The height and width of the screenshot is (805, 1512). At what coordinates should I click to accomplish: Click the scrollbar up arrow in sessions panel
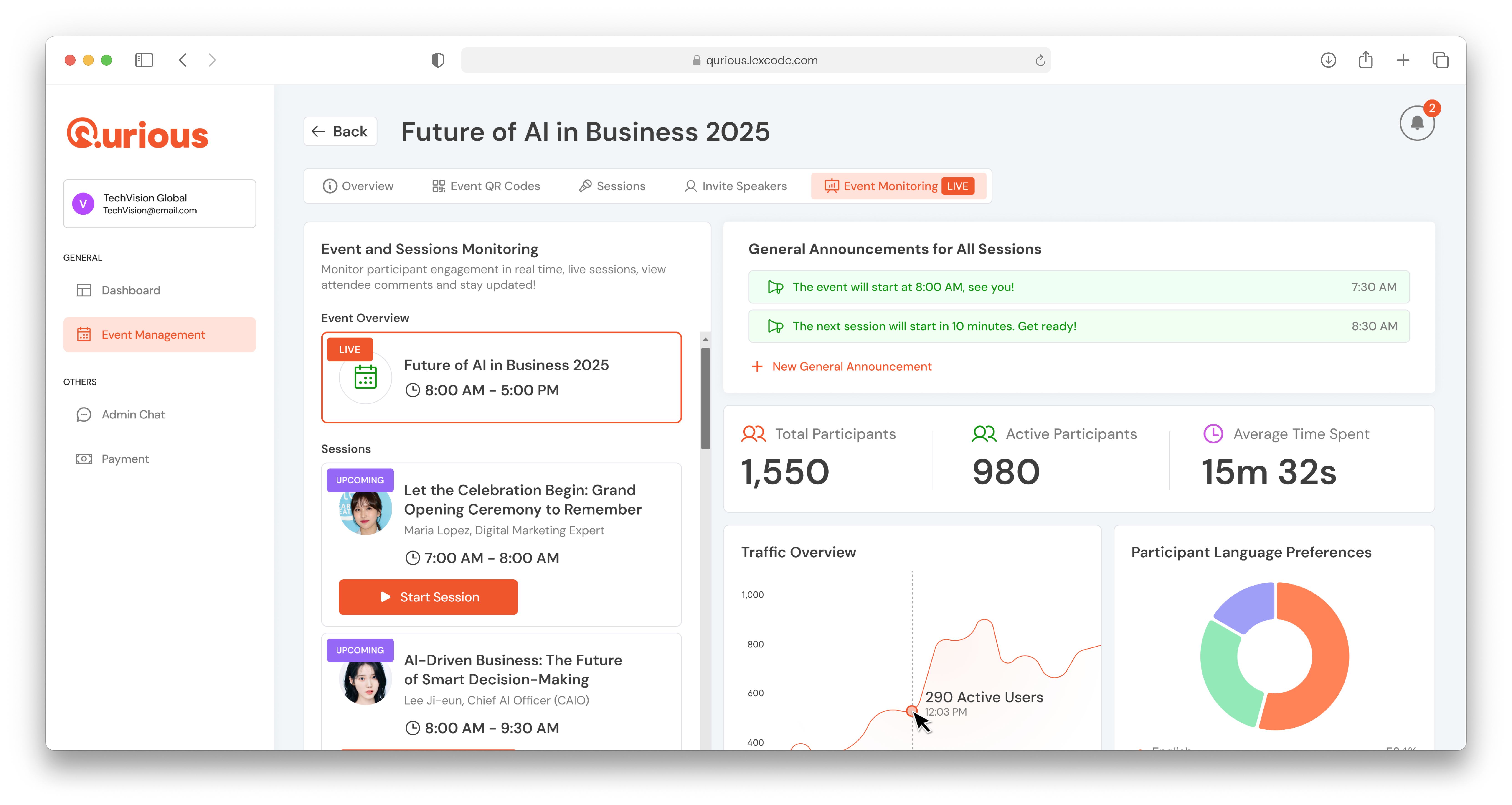705,339
